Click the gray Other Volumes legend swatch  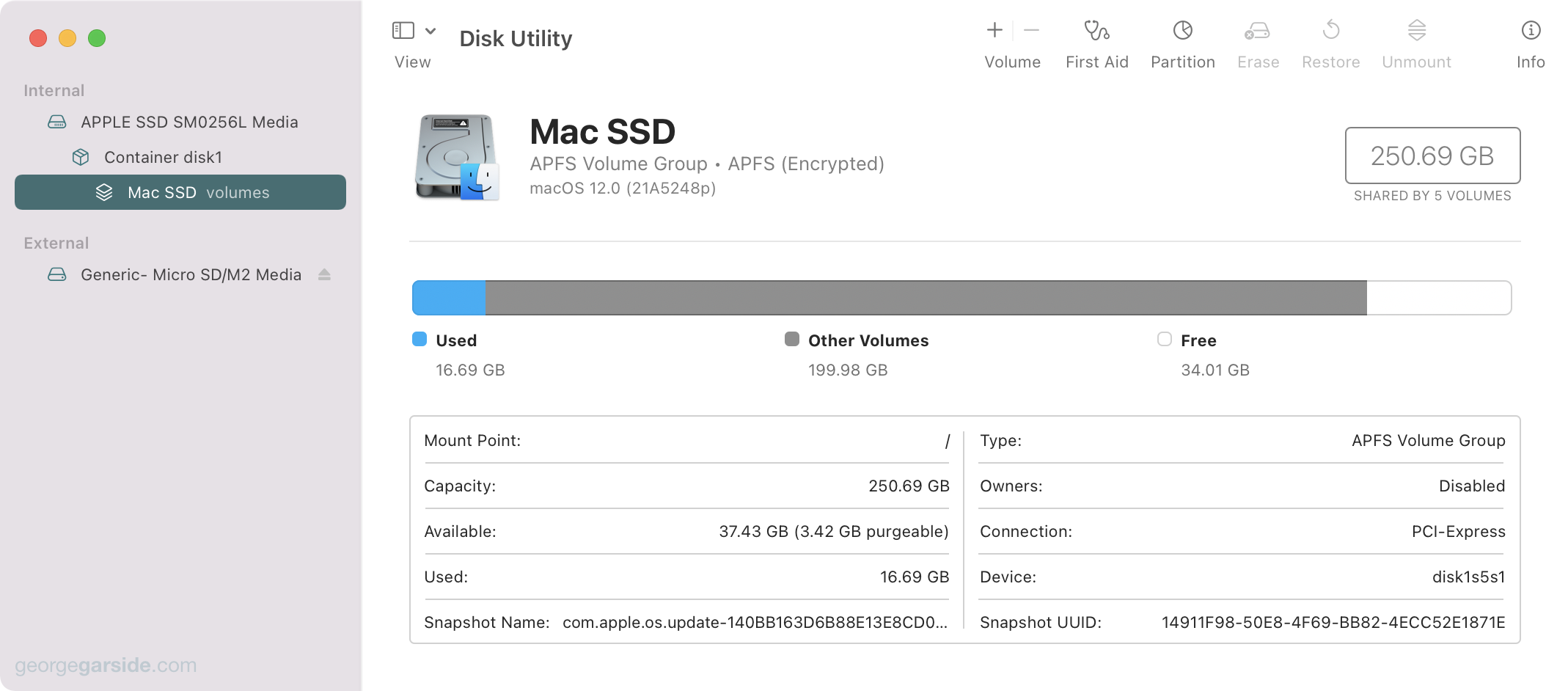click(x=792, y=339)
